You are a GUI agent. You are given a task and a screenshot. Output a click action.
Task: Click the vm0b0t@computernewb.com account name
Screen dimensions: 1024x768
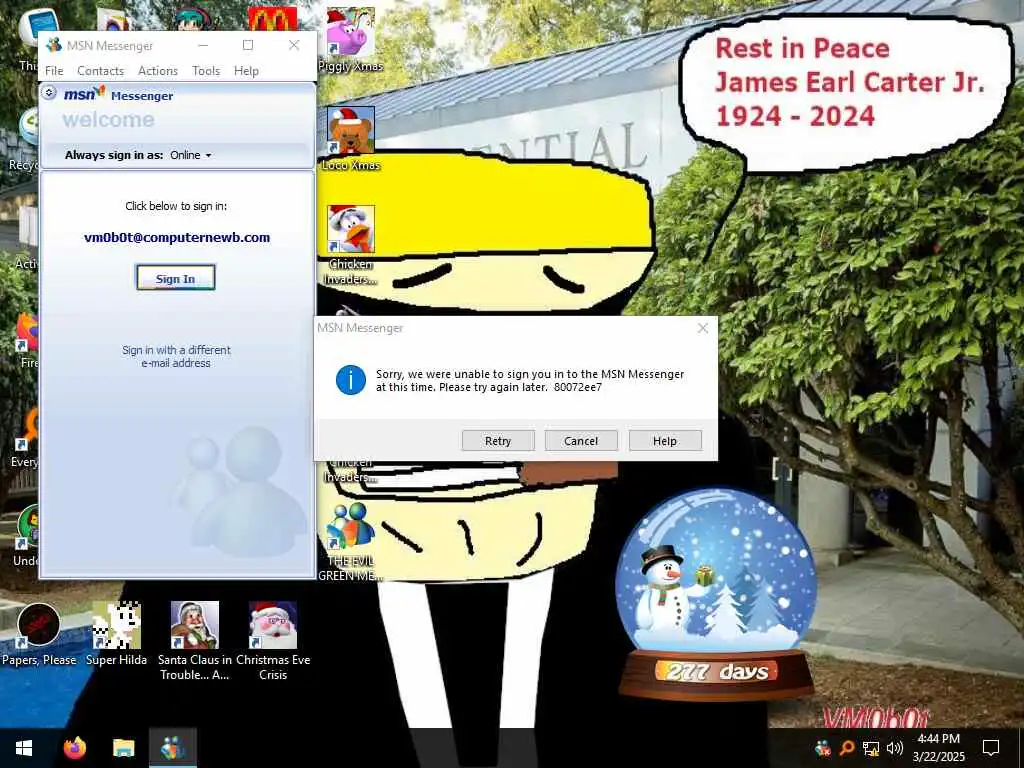tap(176, 238)
